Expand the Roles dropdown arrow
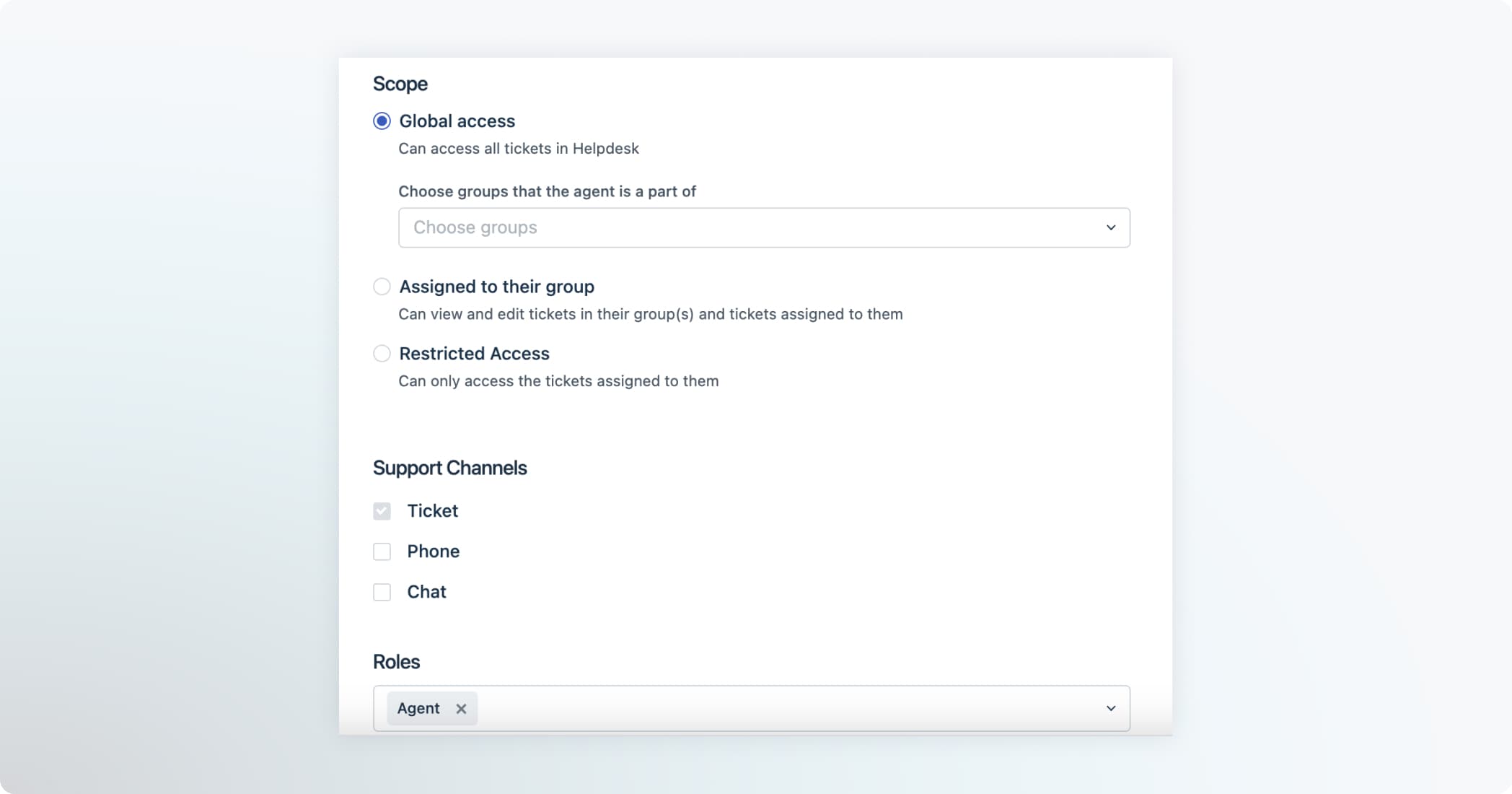The width and height of the screenshot is (1512, 794). pos(1111,708)
